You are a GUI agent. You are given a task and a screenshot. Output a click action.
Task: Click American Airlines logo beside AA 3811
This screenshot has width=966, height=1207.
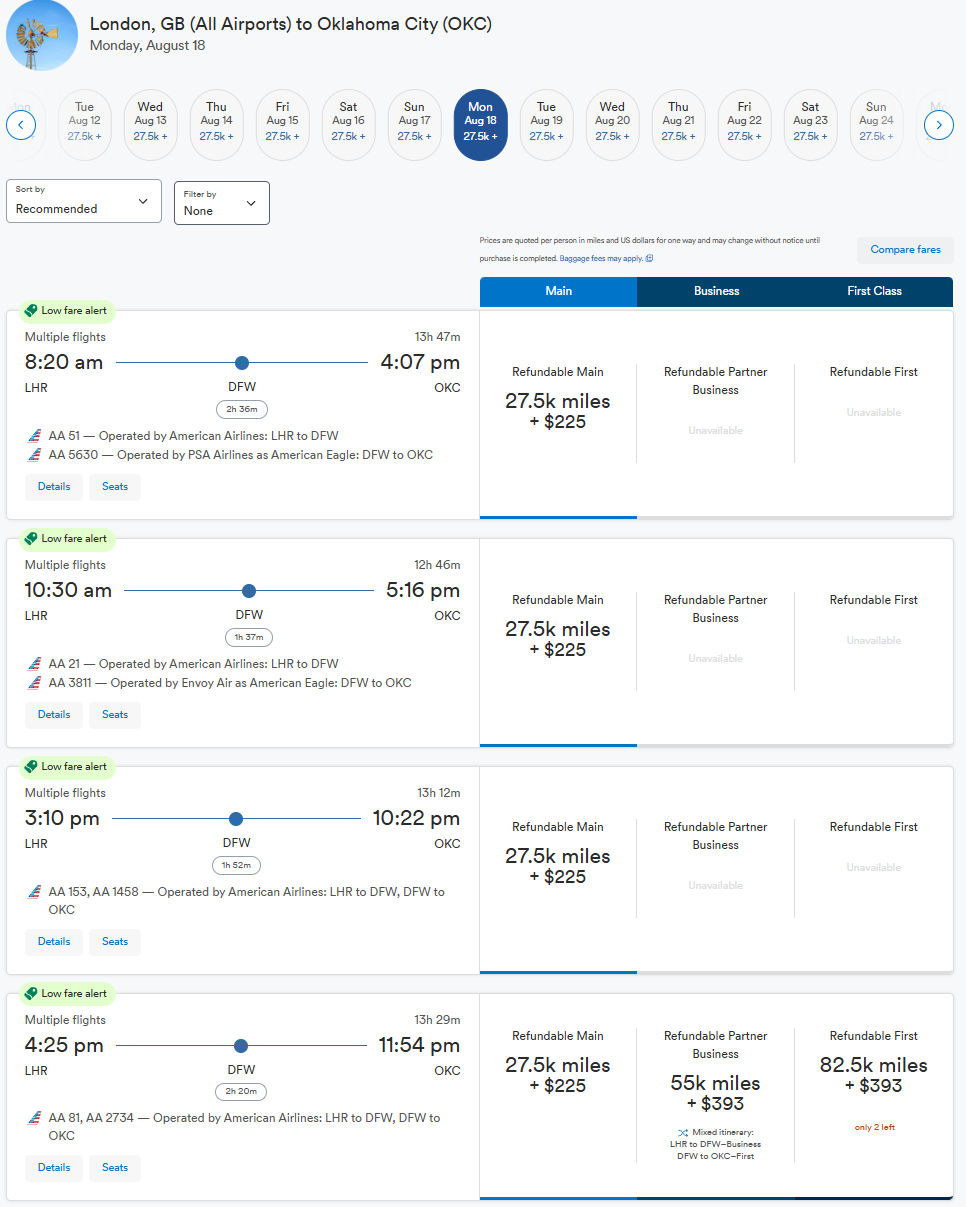tap(35, 683)
